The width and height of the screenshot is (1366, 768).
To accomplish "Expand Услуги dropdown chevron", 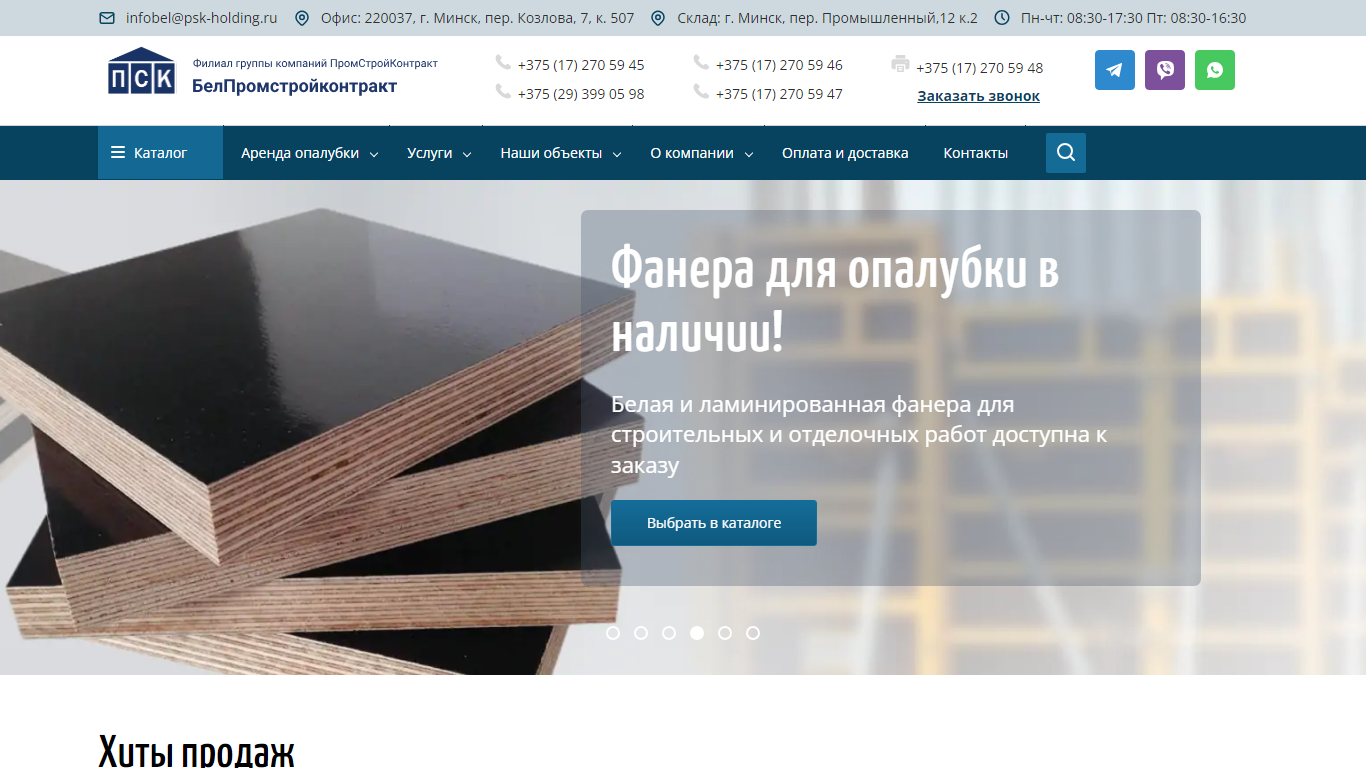I will tap(467, 155).
